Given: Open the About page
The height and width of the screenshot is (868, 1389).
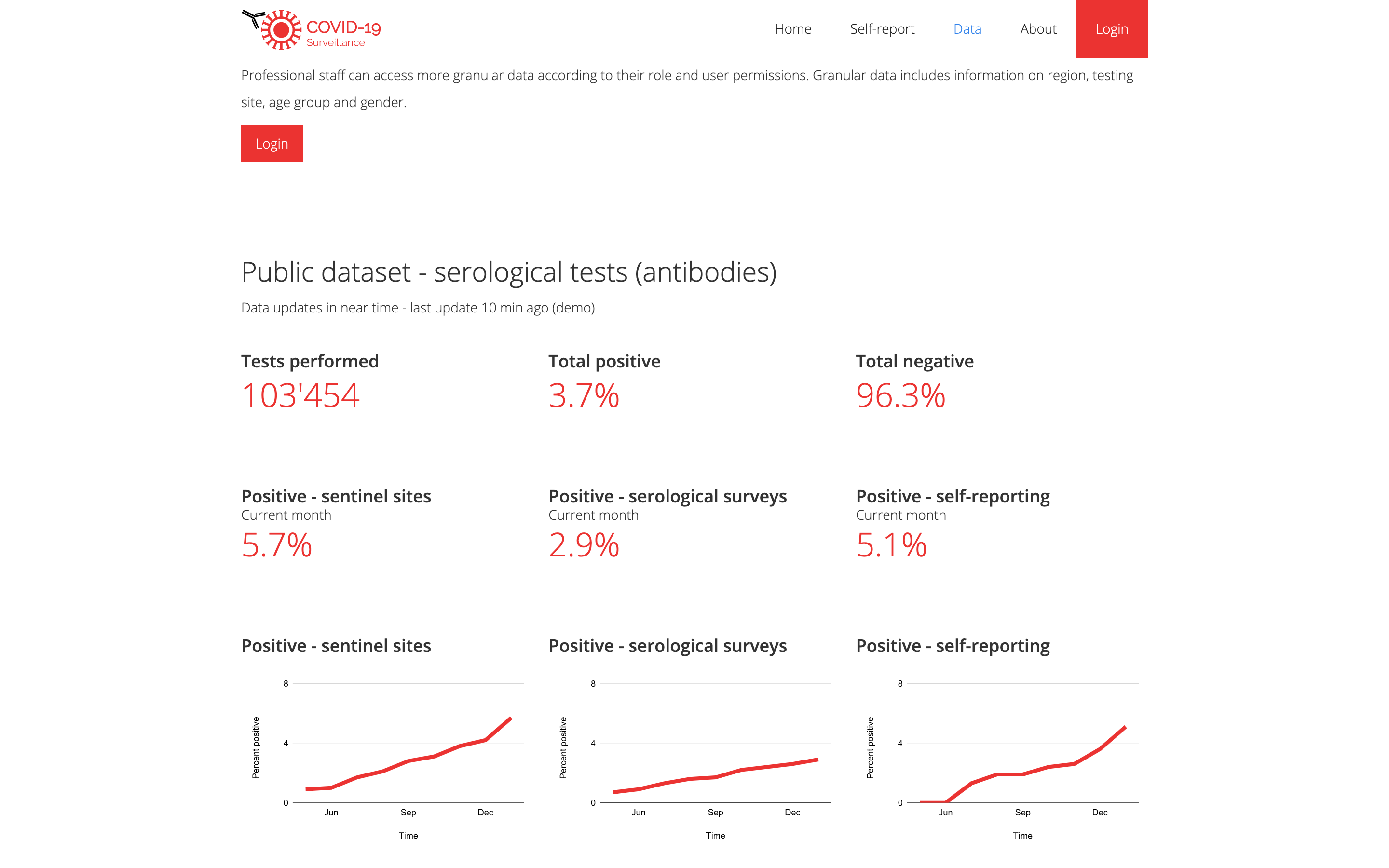Looking at the screenshot, I should click(1038, 29).
